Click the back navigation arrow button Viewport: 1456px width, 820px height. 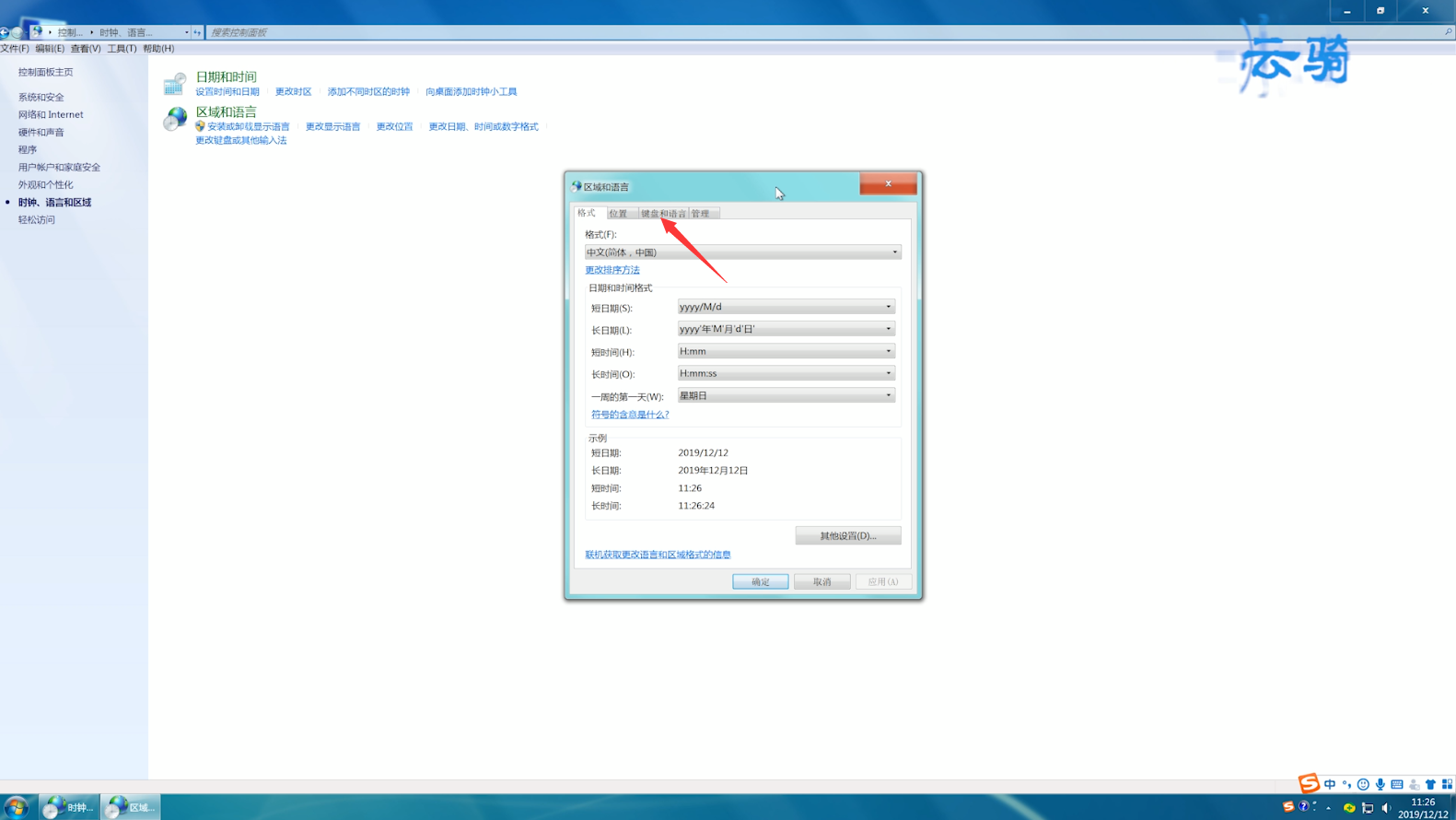click(5, 32)
